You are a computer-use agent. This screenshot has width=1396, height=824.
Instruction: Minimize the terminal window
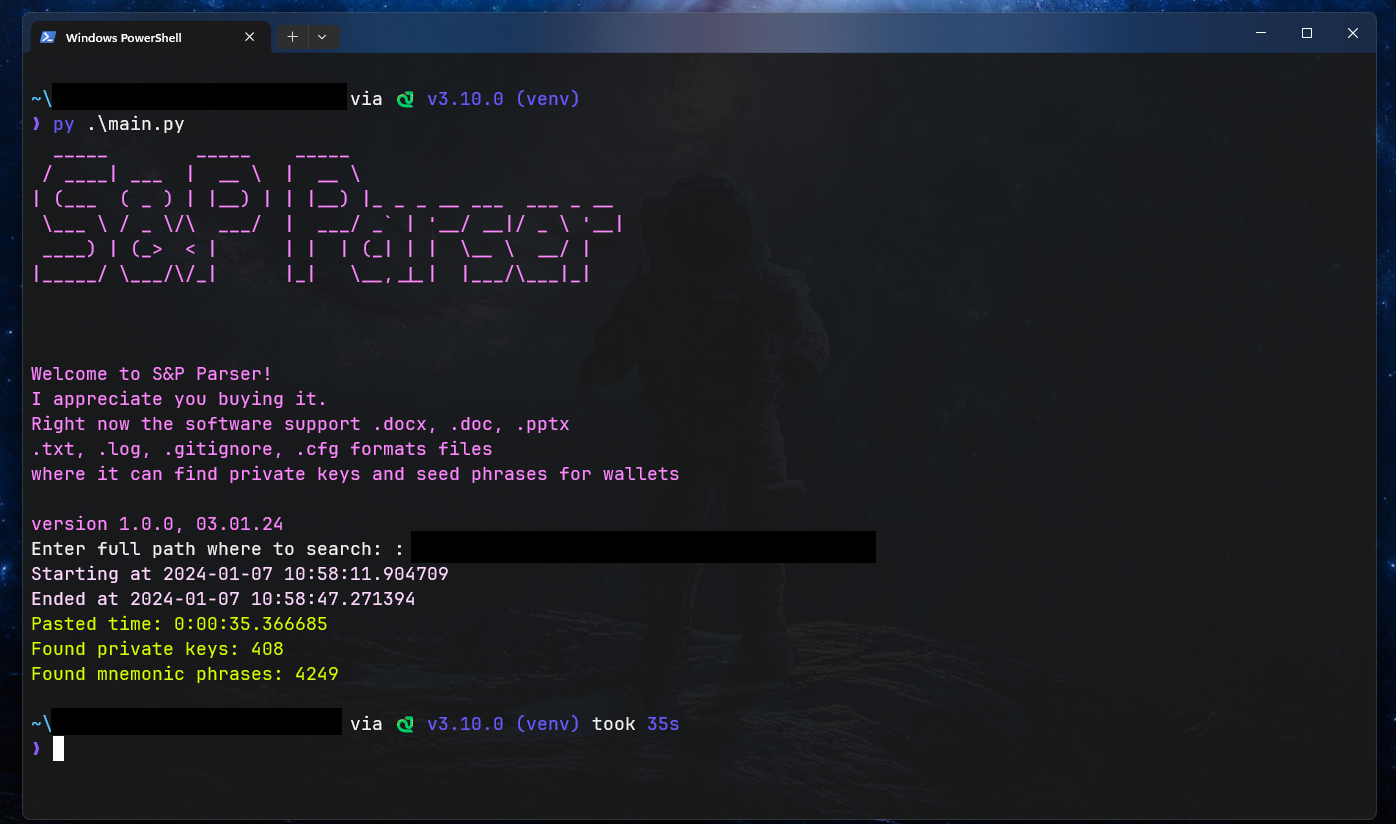click(x=1260, y=33)
